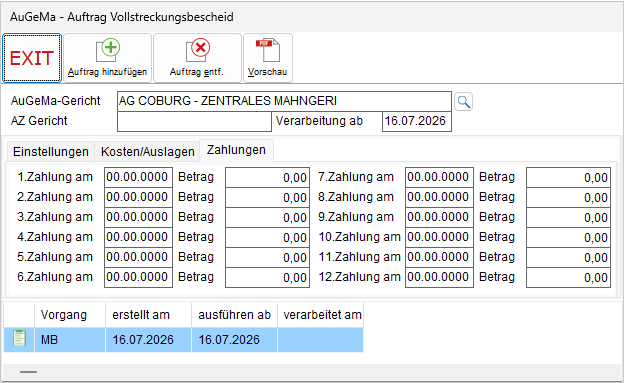The height and width of the screenshot is (383, 624).
Task: Sort by the Vorgang column header
Action: (x=70, y=315)
